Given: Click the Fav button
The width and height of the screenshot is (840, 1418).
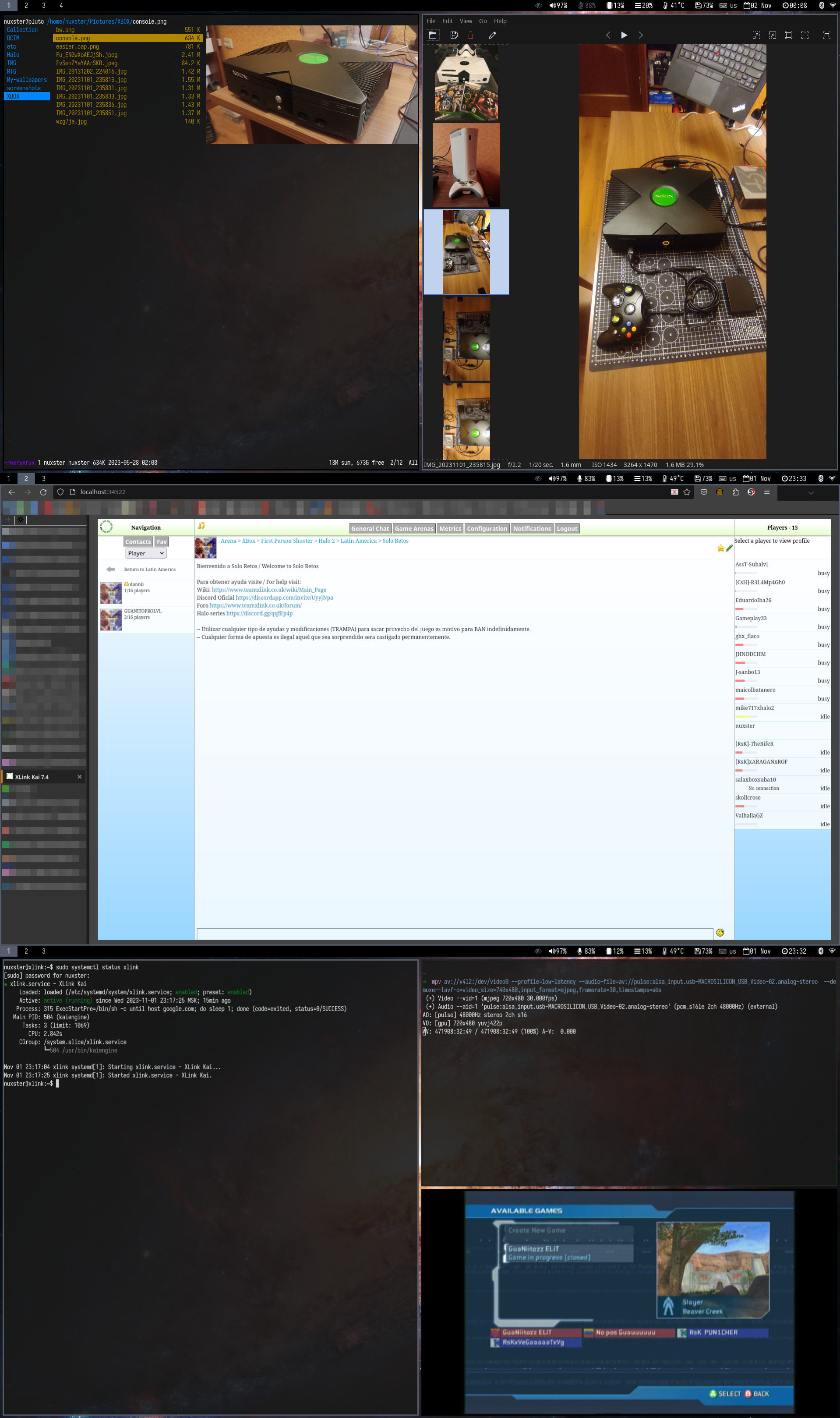Looking at the screenshot, I should [162, 542].
